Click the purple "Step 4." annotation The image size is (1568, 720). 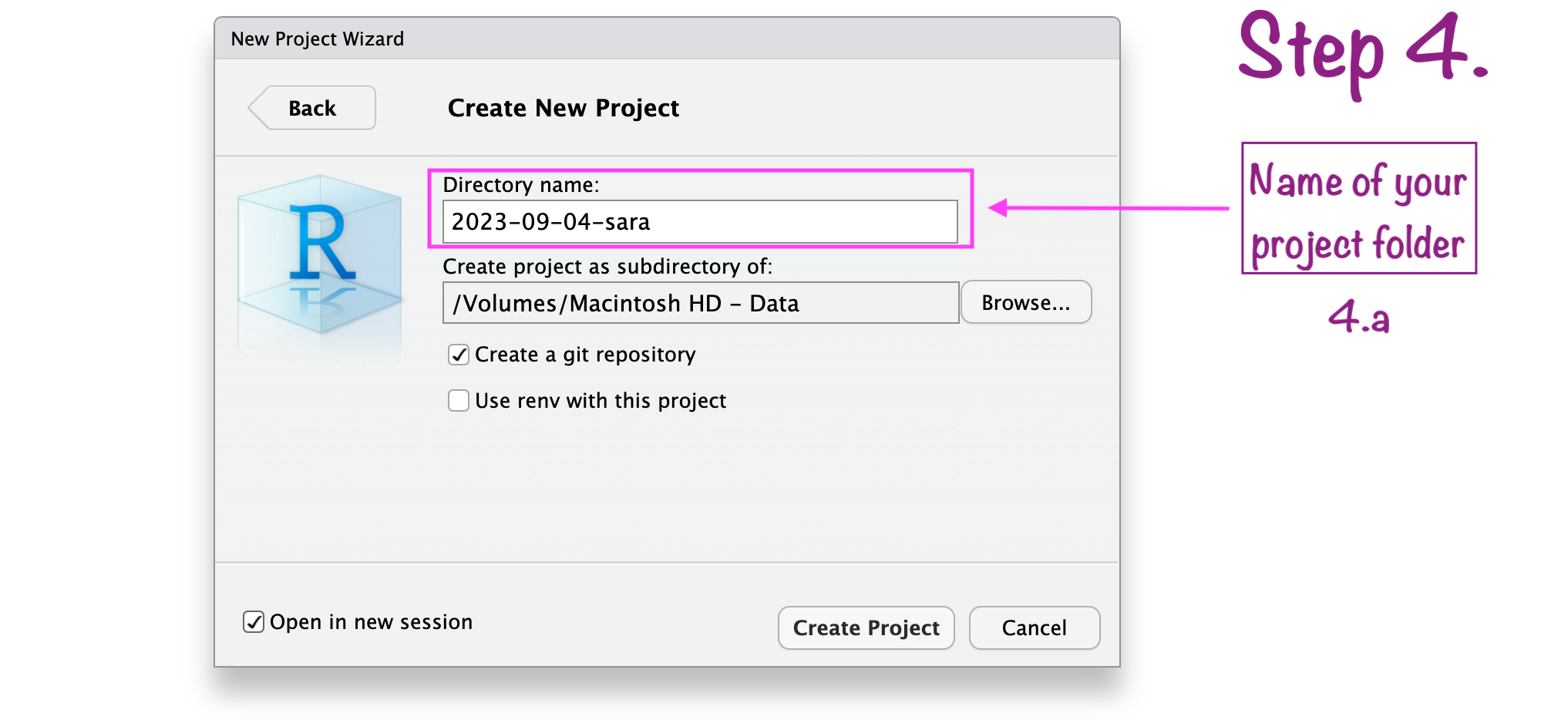click(x=1362, y=50)
